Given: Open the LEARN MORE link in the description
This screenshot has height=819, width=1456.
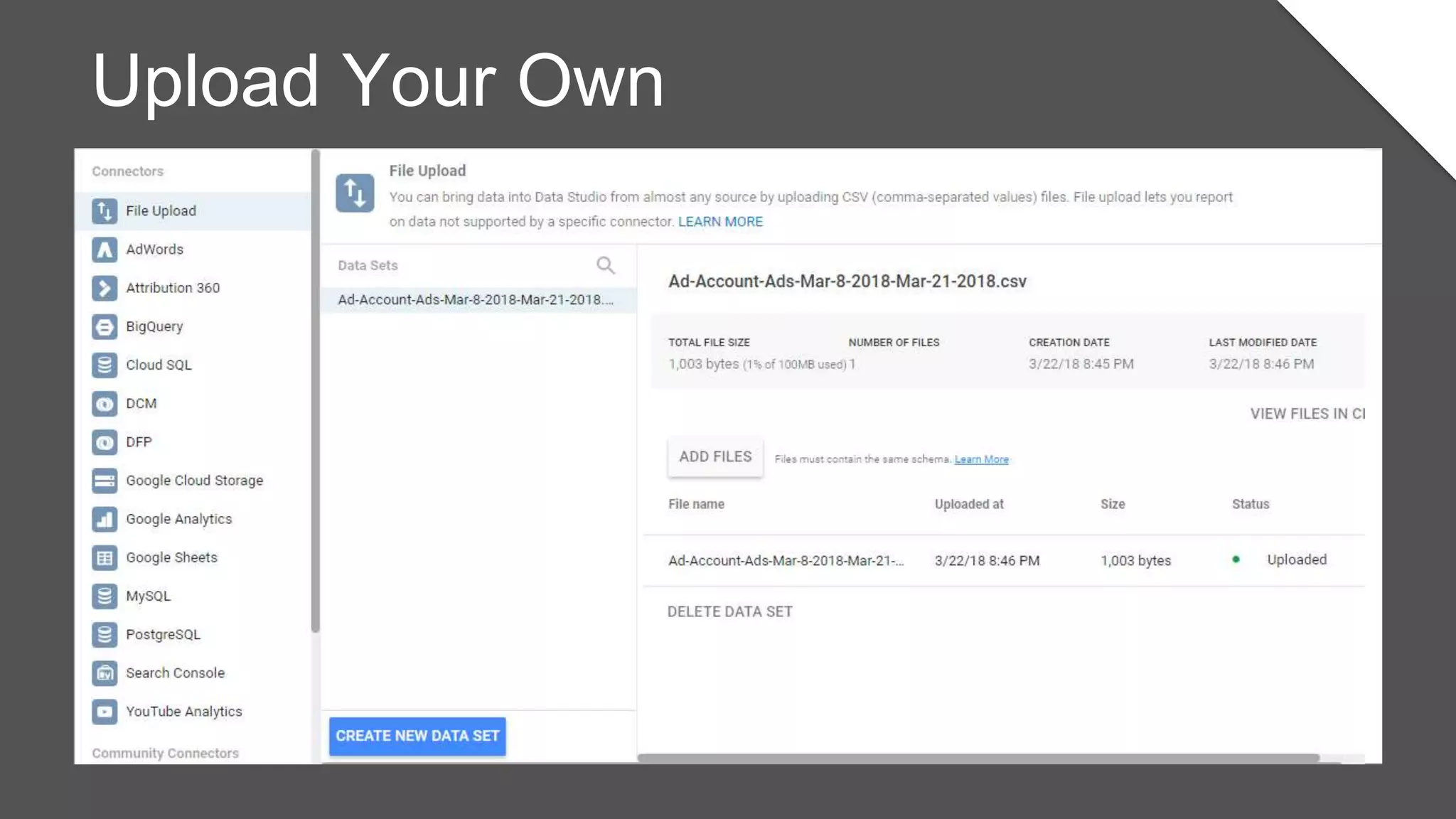Looking at the screenshot, I should 720,222.
